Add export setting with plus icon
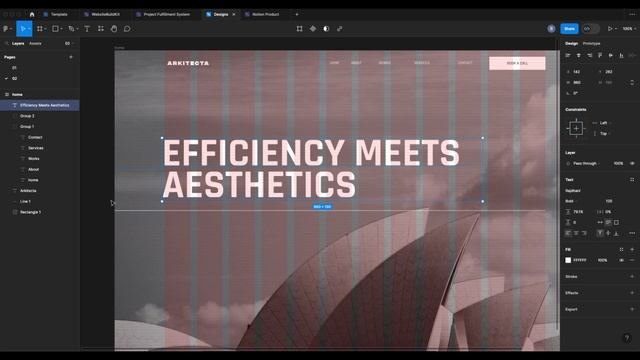640x360 pixels. coord(632,309)
